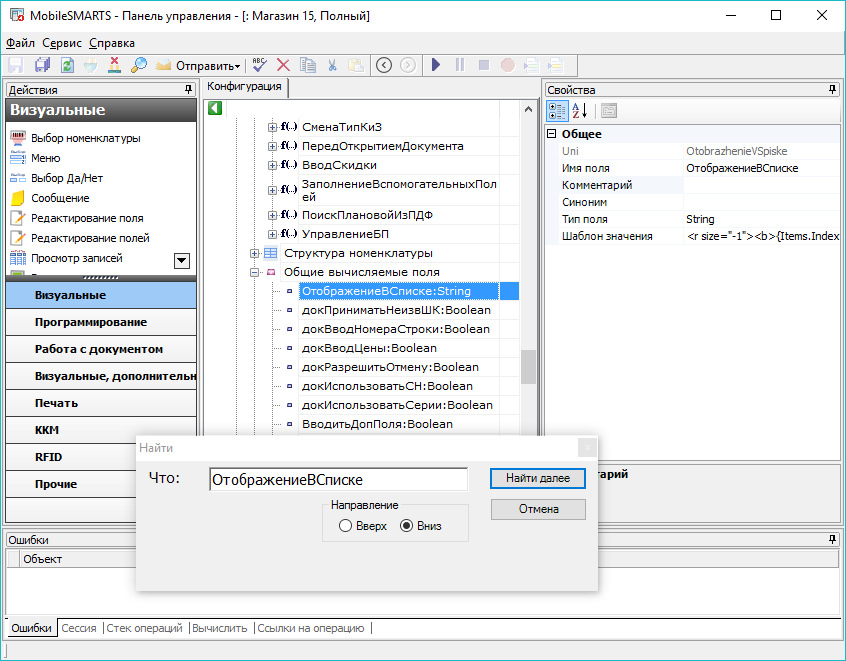This screenshot has height=661, width=846.
Task: Click the Property Pages icon
Action: [609, 111]
